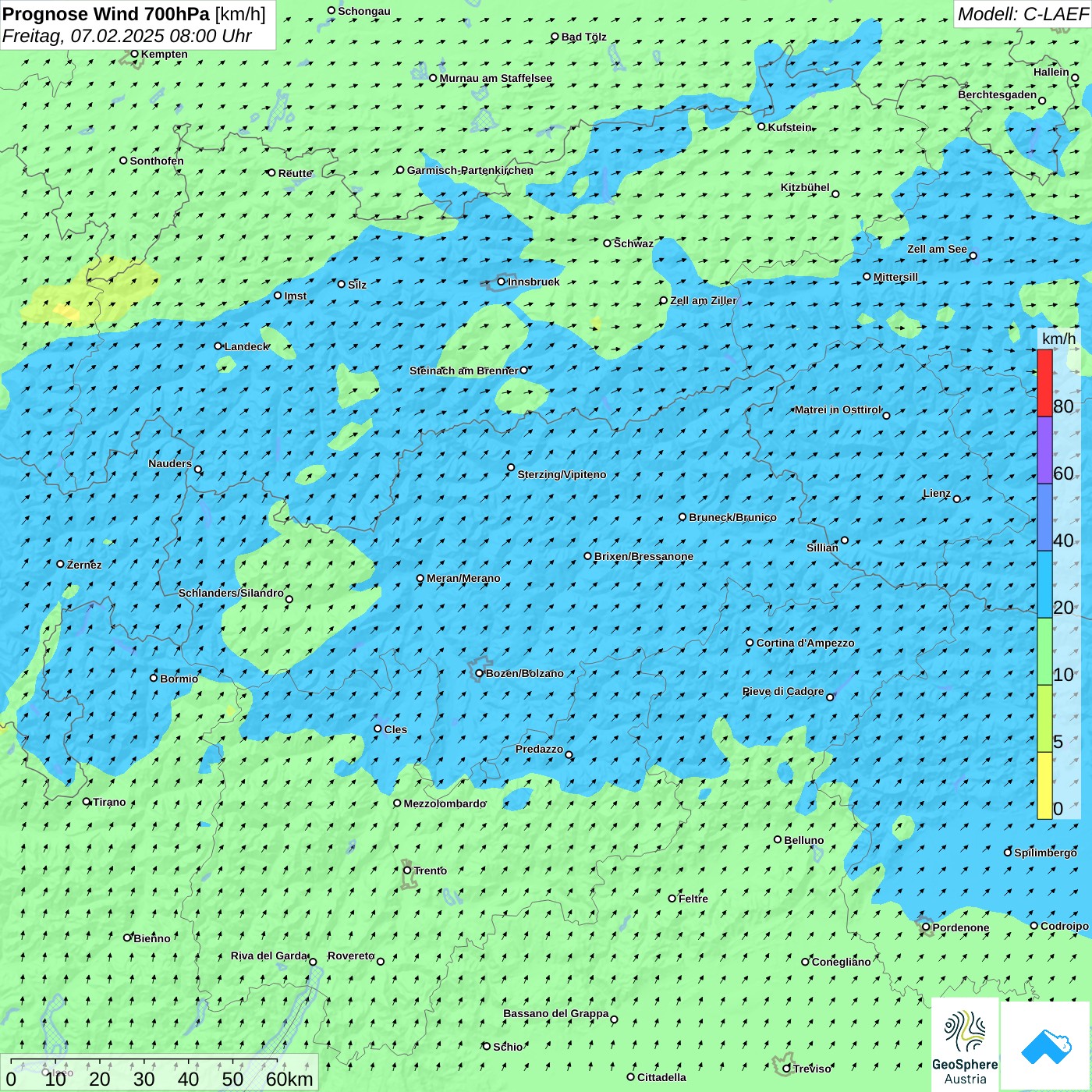Click the Hallein location marker
Image resolution: width=1092 pixels, height=1092 pixels.
1075,77
